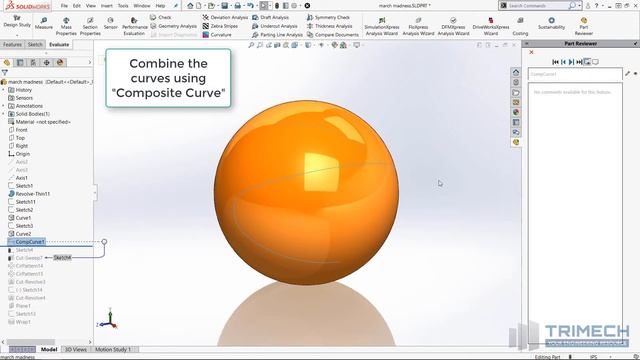Launch Geometry Analysis
Viewport: 640px width, 360px height.
pyautogui.click(x=173, y=26)
